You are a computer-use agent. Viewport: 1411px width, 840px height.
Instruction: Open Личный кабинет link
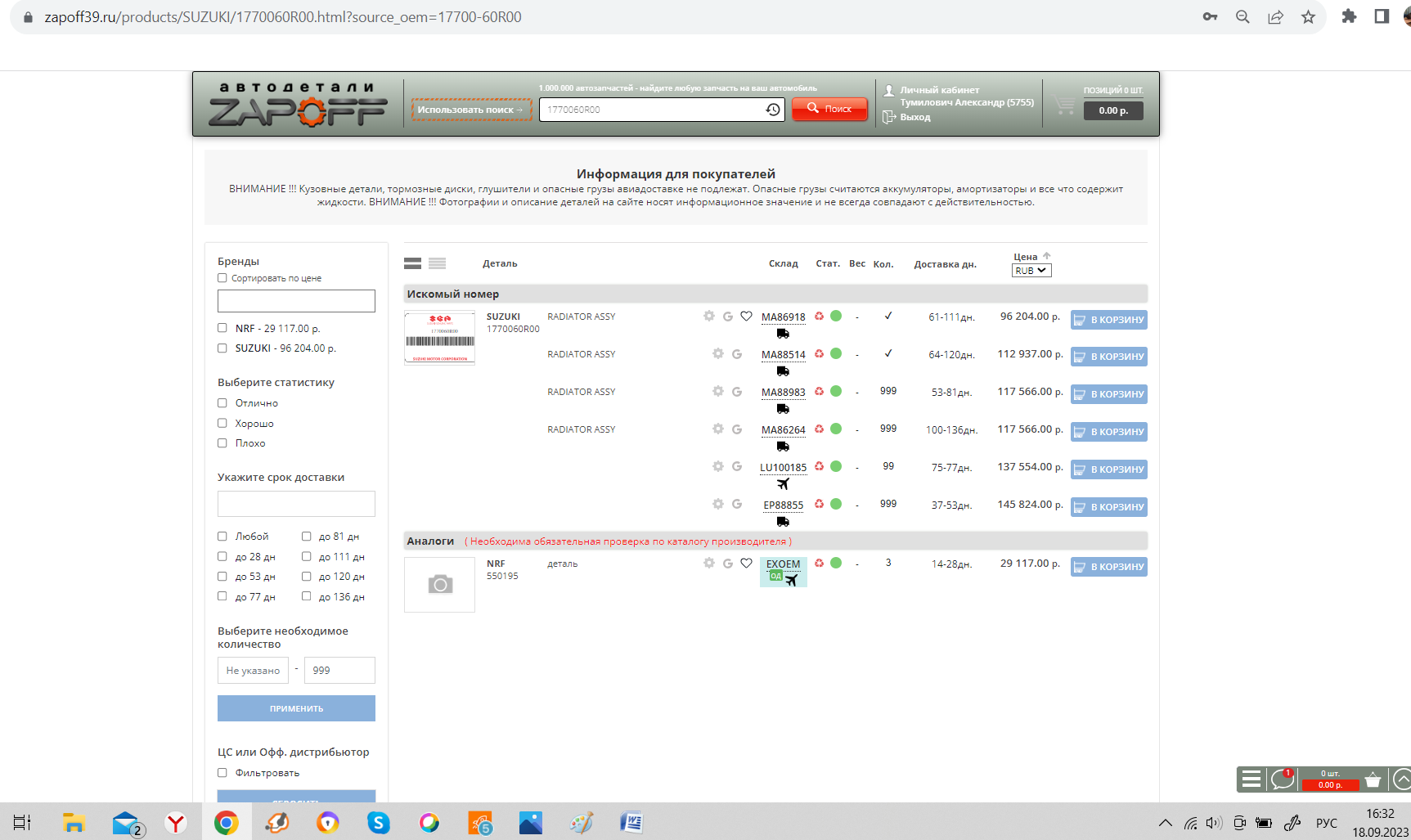point(940,90)
